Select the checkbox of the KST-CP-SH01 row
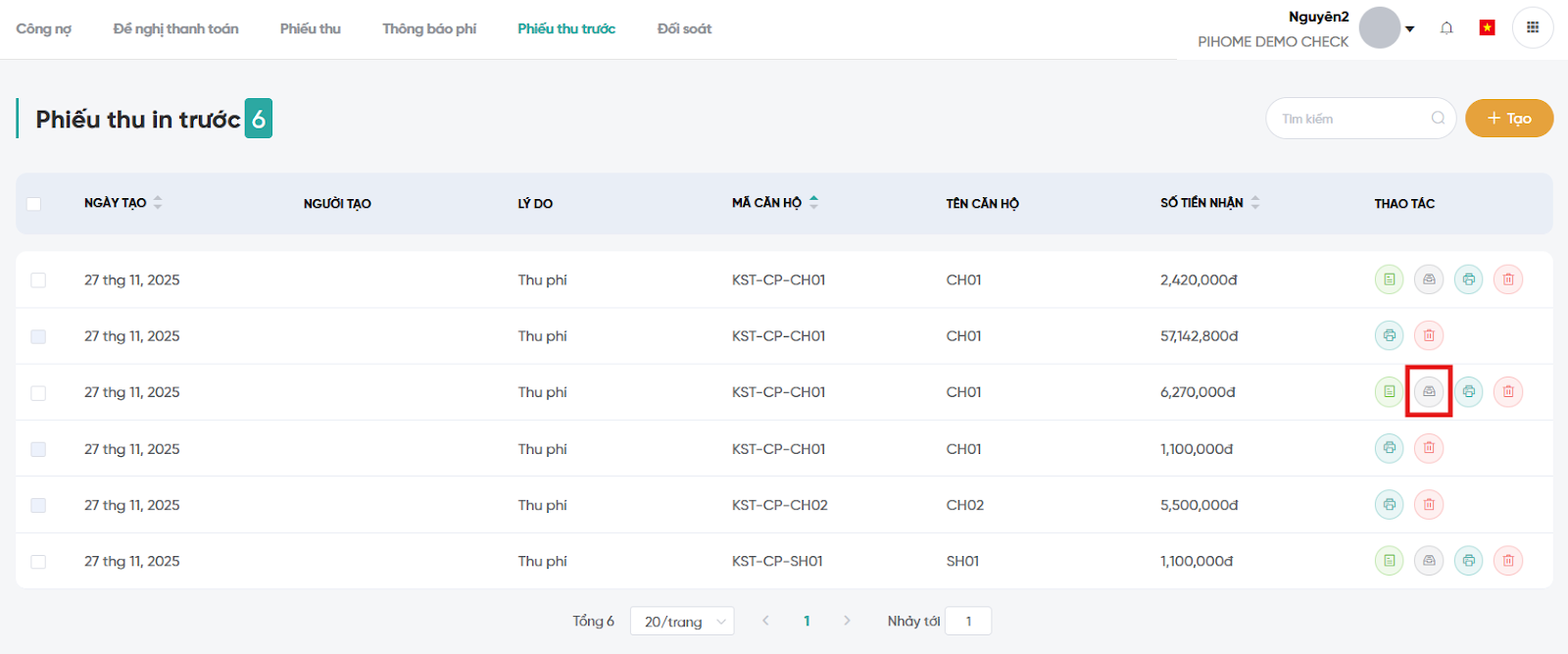This screenshot has width=1568, height=654. 38,562
